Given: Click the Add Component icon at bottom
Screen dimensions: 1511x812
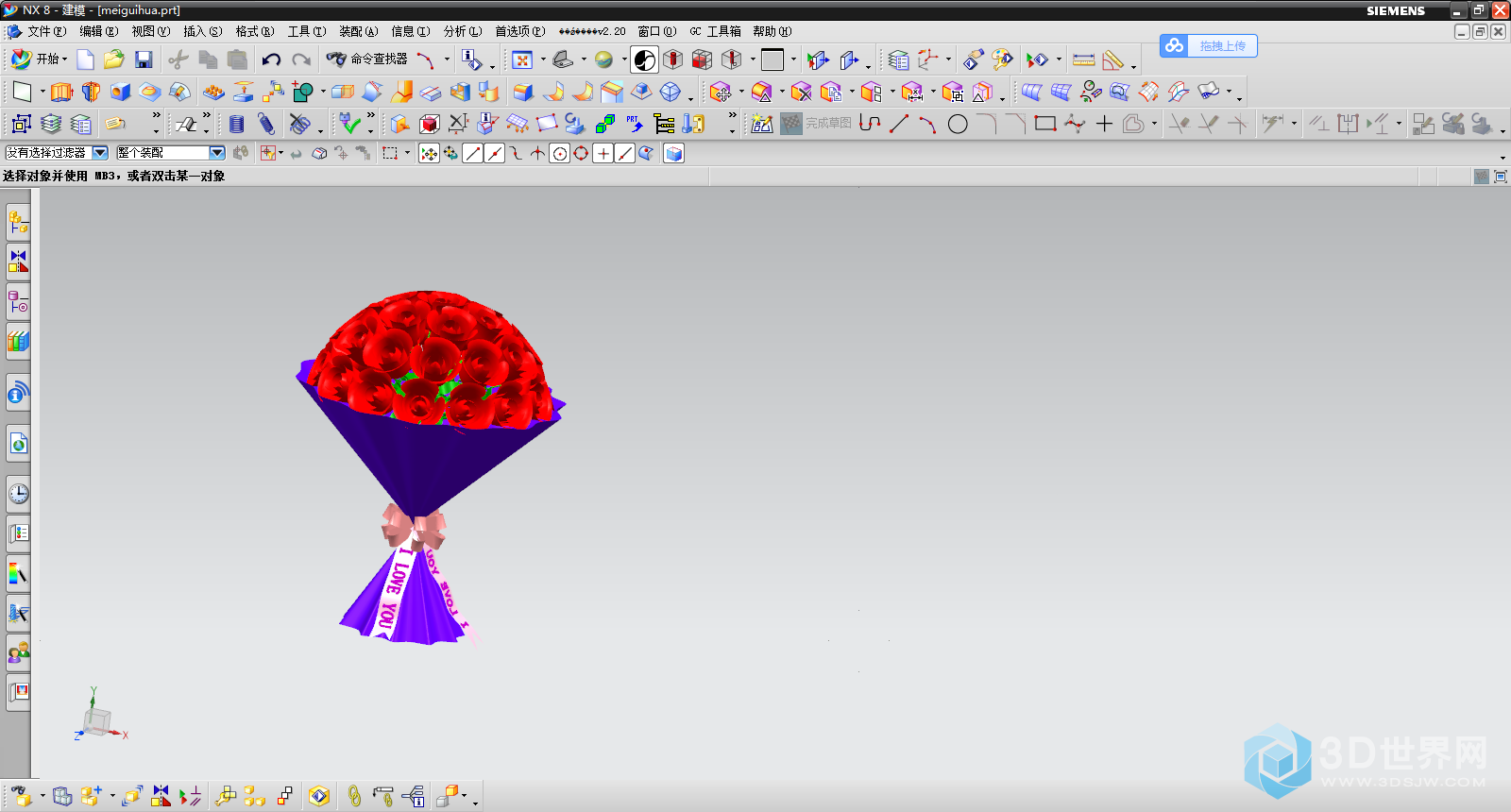Looking at the screenshot, I should (92, 796).
